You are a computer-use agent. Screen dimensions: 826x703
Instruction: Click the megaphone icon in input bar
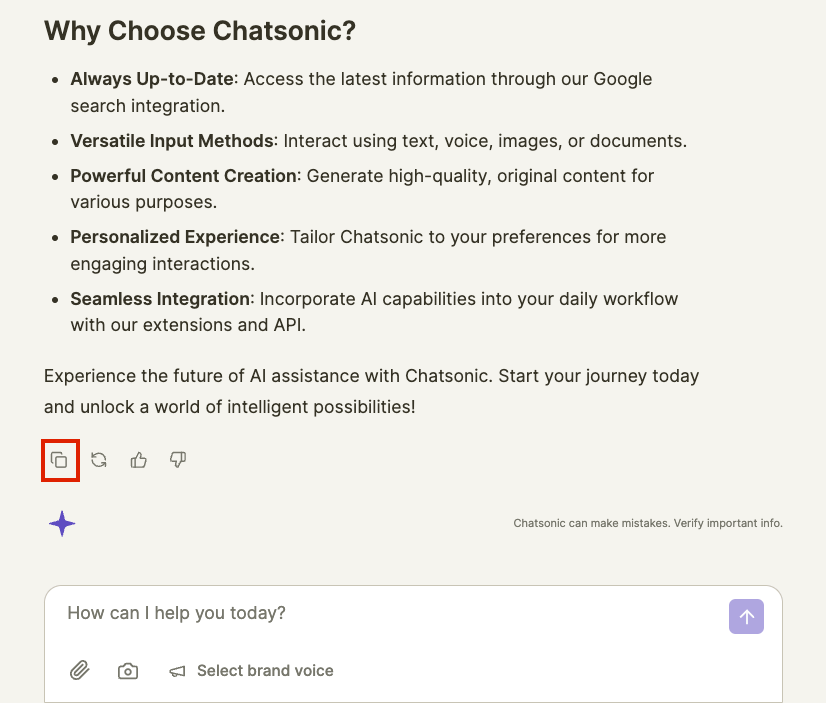tap(177, 671)
